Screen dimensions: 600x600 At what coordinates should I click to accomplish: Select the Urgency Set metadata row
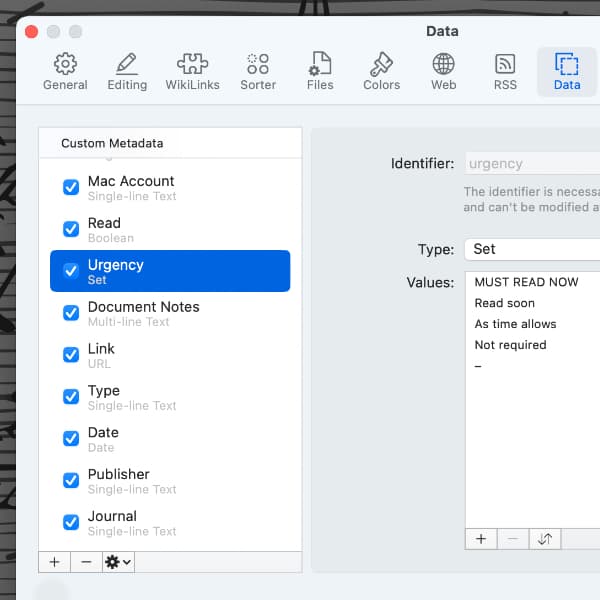point(170,271)
